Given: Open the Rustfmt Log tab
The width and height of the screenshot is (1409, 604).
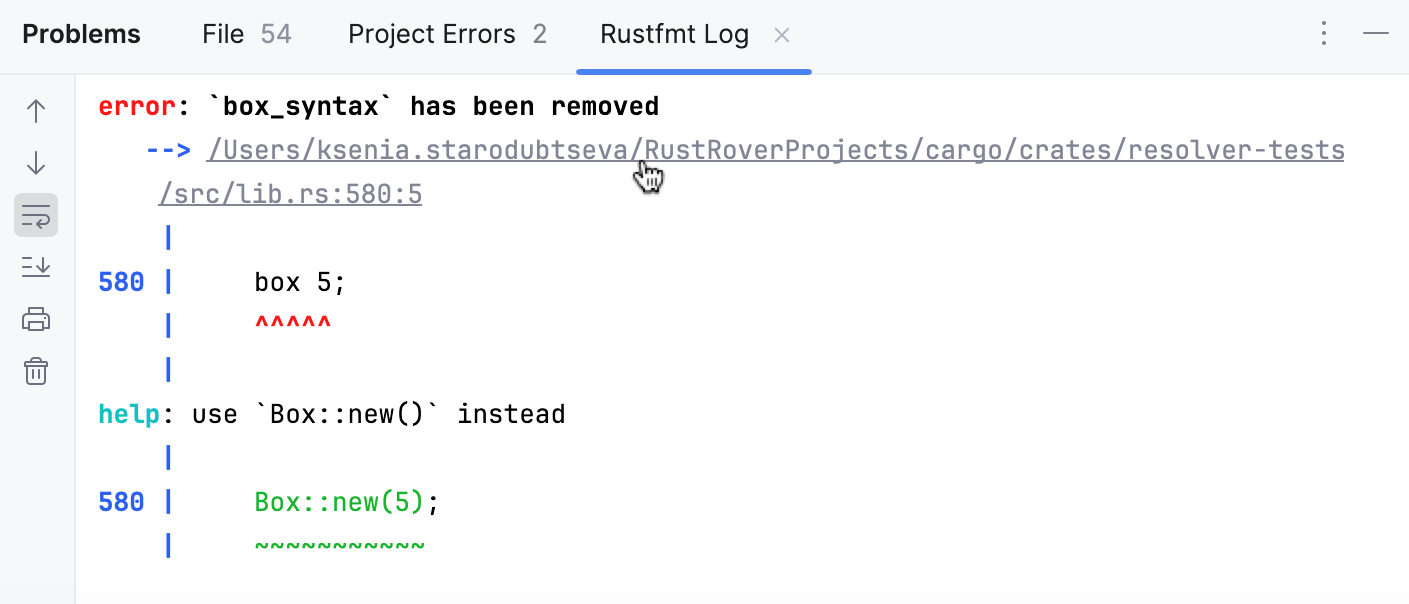Looking at the screenshot, I should pyautogui.click(x=674, y=33).
